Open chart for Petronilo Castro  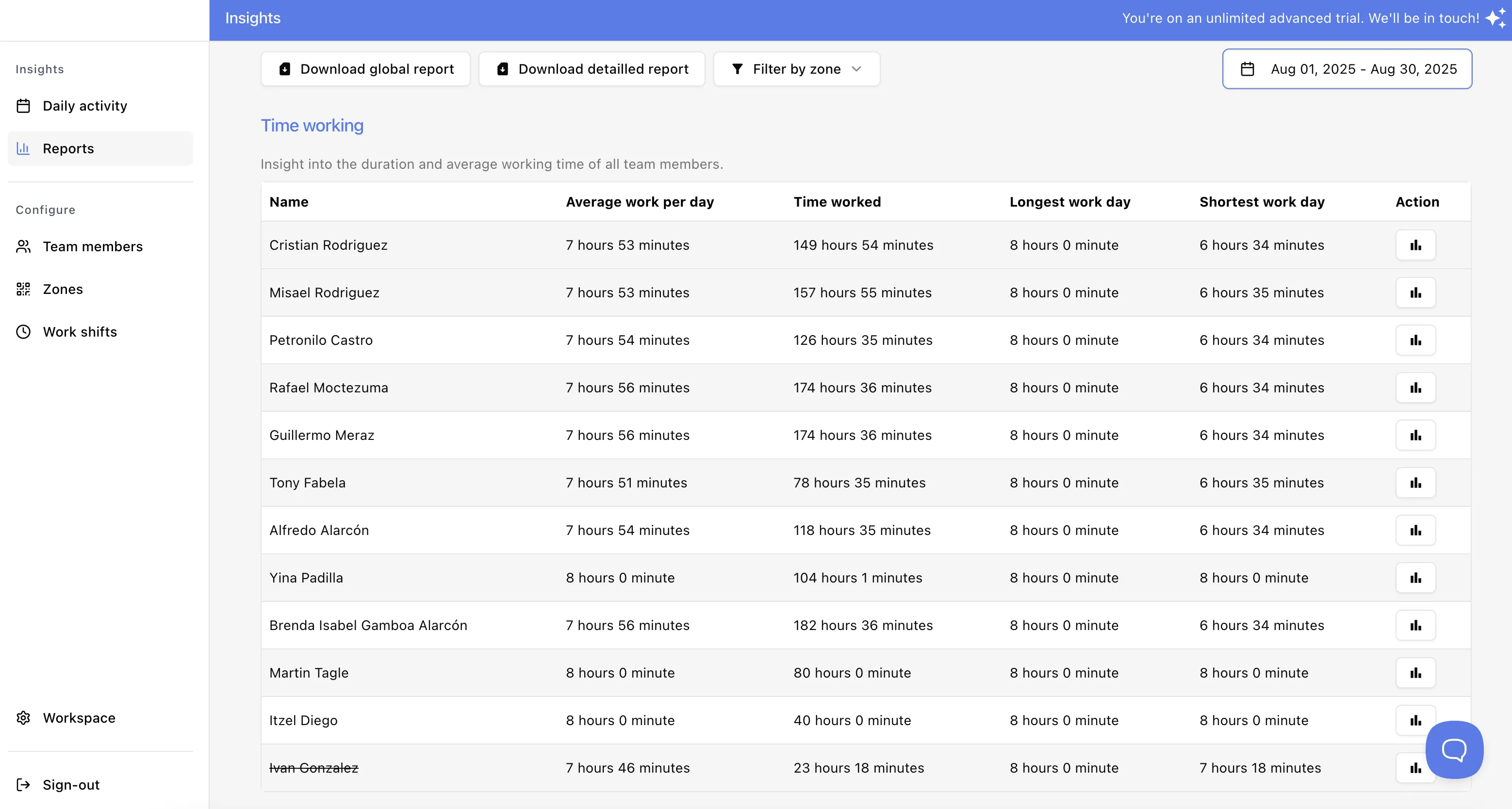click(1415, 340)
